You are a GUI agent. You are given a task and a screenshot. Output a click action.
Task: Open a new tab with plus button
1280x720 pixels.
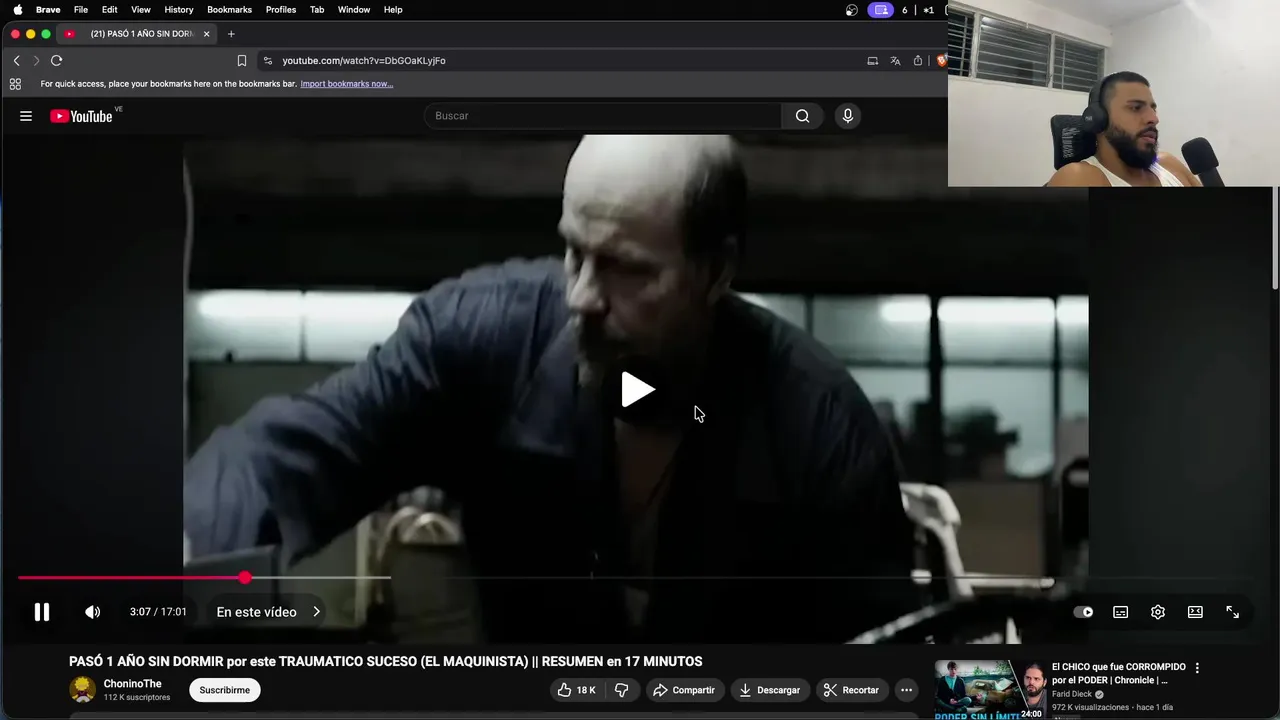coord(231,34)
